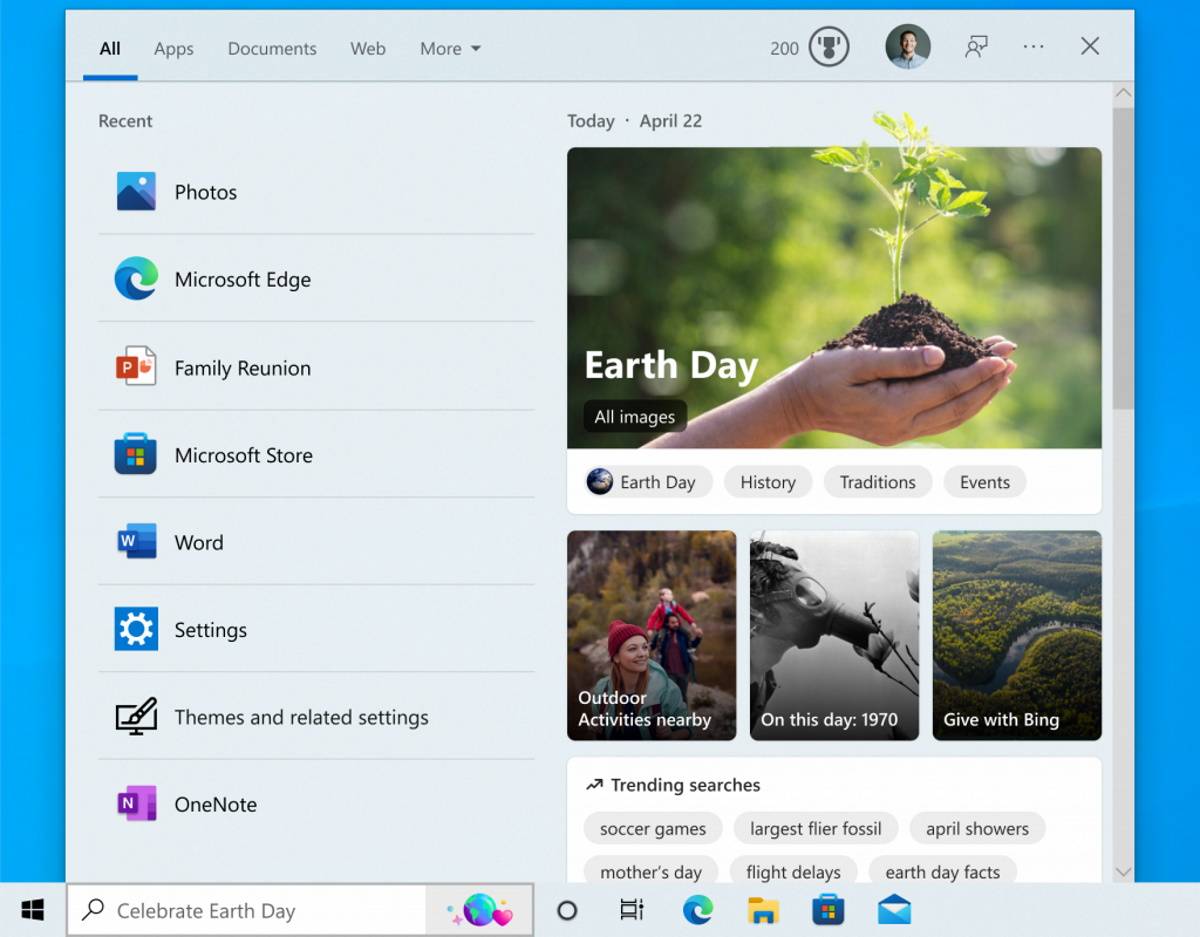Click the All images button on Earth Day

[x=634, y=416]
